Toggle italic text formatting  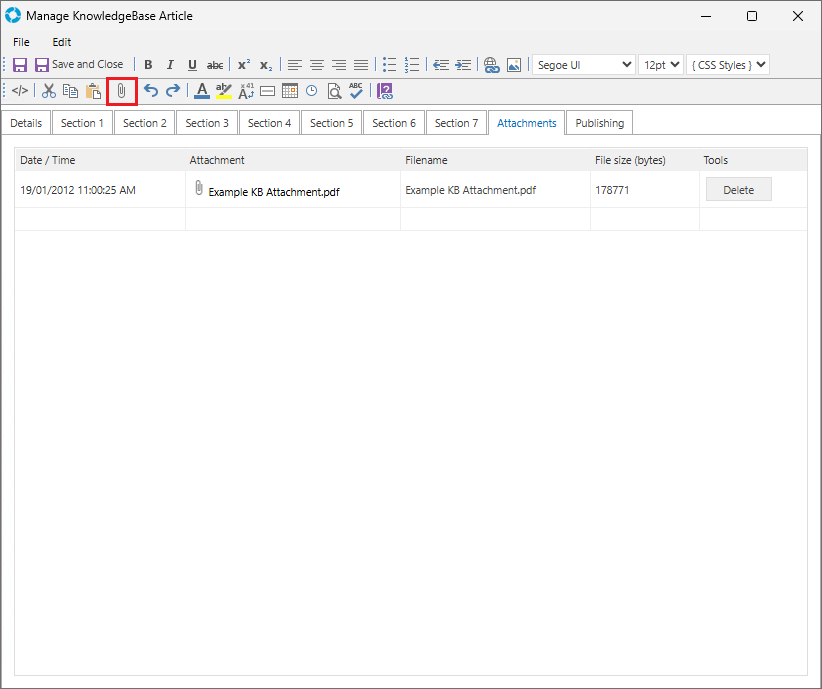[170, 65]
